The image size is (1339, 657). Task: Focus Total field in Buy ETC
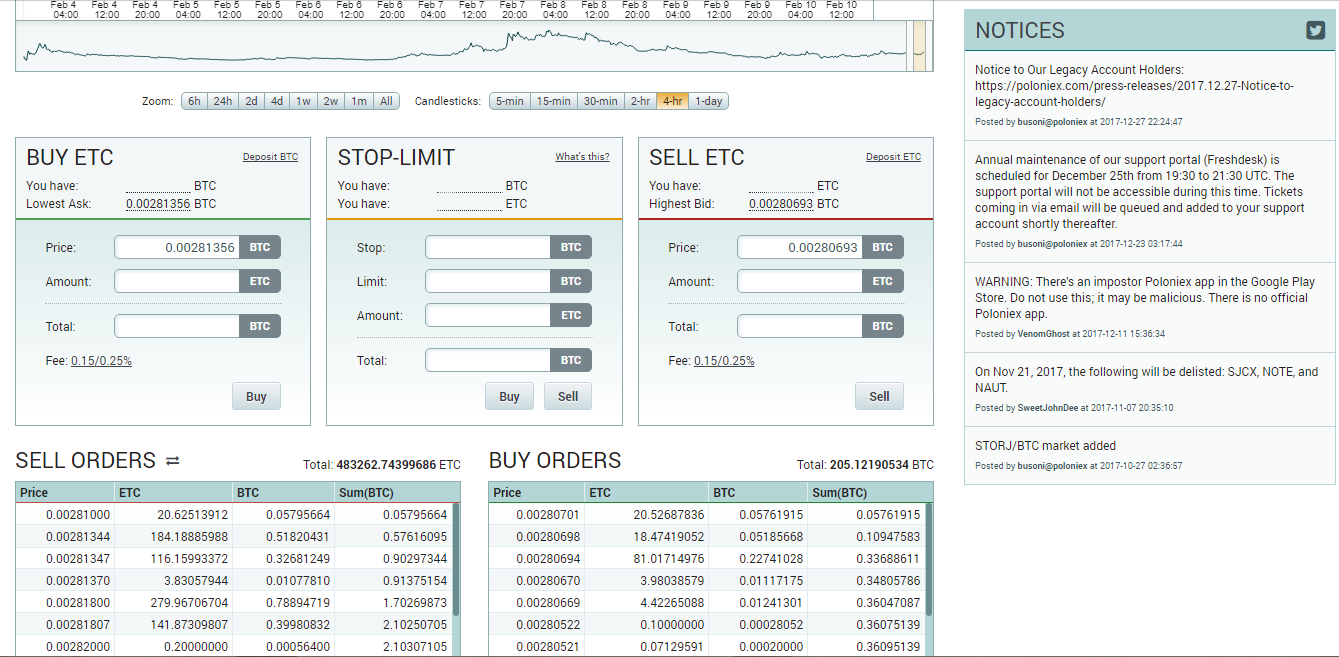177,326
